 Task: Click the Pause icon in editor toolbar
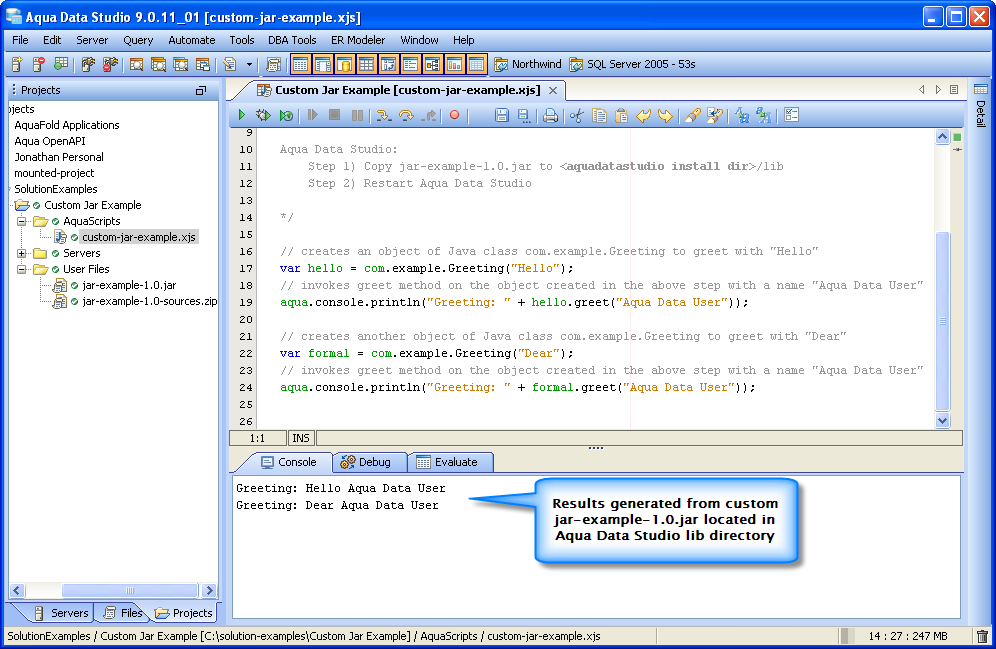[358, 115]
